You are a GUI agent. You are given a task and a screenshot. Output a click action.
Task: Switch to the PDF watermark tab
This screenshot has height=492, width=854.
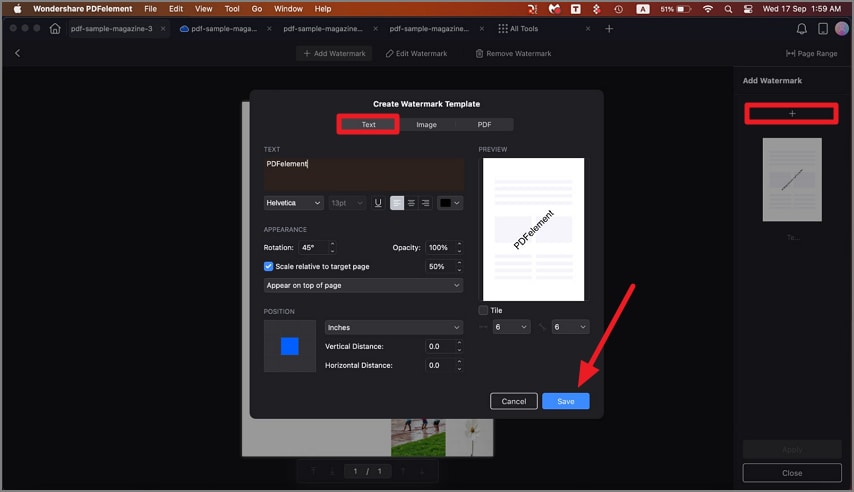pos(484,124)
